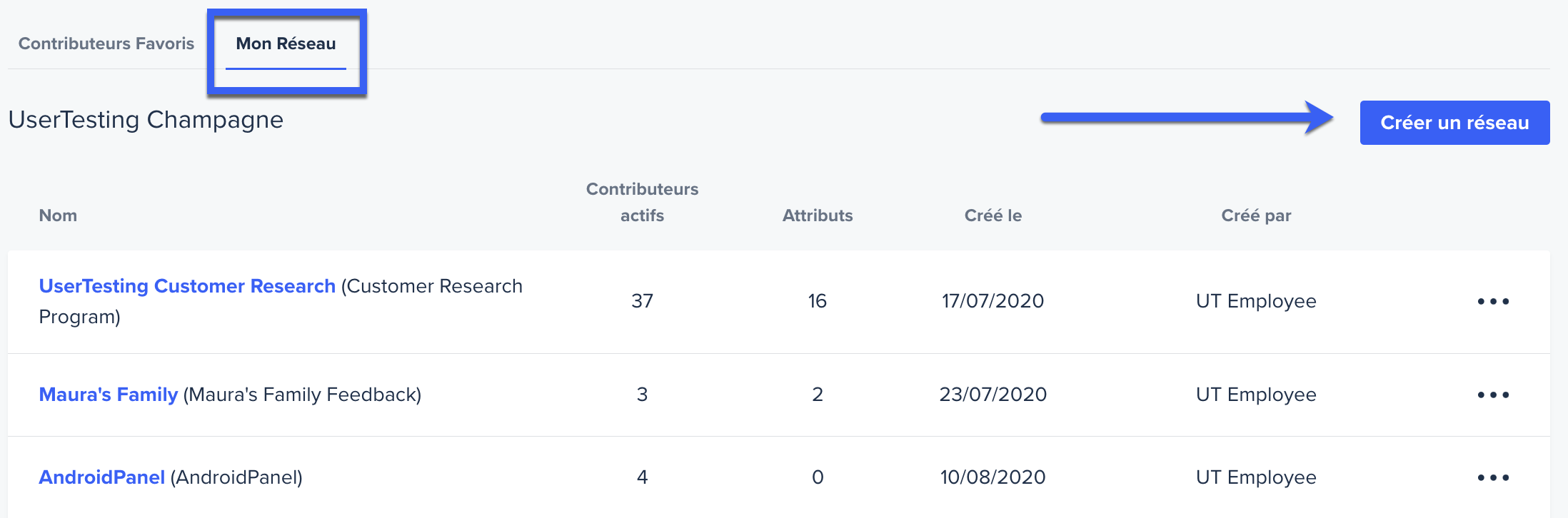Click the Nom column header
Viewport: 1568px width, 518px height.
pyautogui.click(x=58, y=215)
